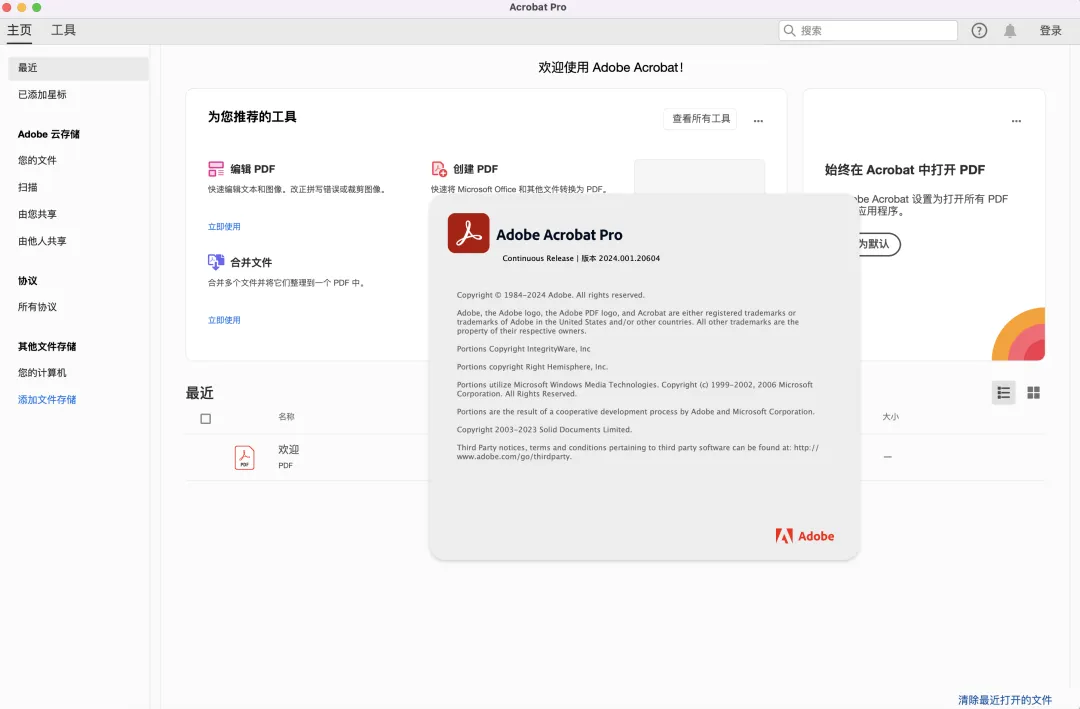
Task: Switch recent files to grid view
Action: (x=1033, y=393)
